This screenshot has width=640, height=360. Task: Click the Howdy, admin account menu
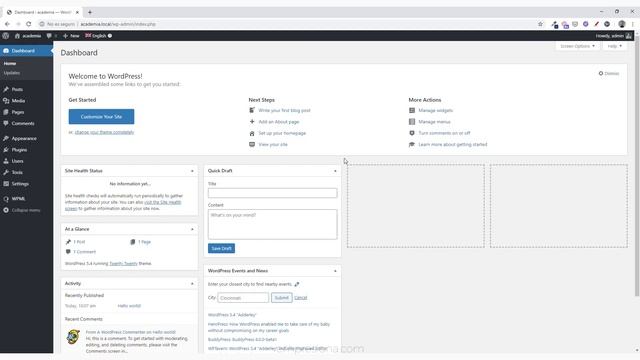click(x=613, y=36)
